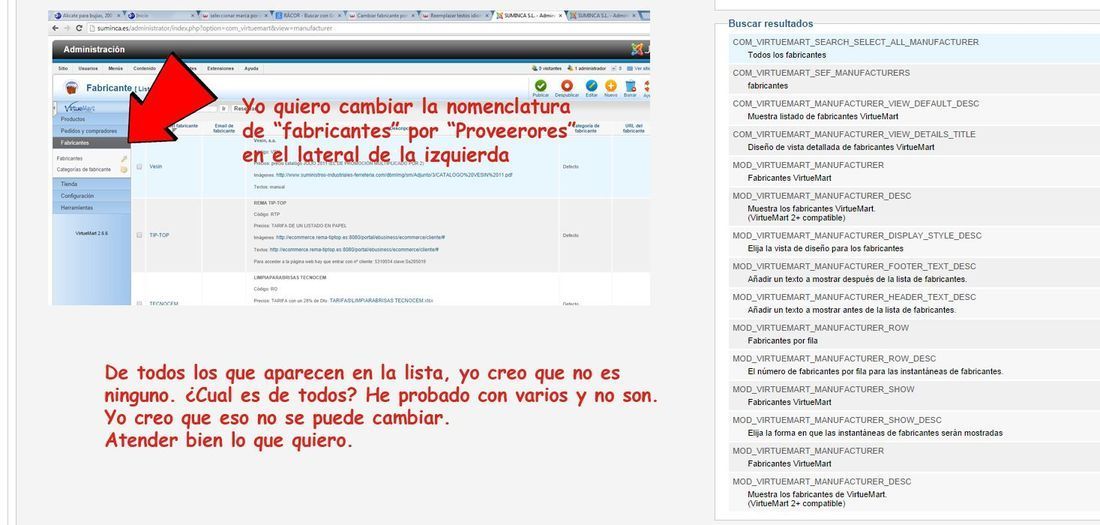Open the Categorías de fabricante submenu item
The image size is (1100, 525).
click(x=83, y=169)
